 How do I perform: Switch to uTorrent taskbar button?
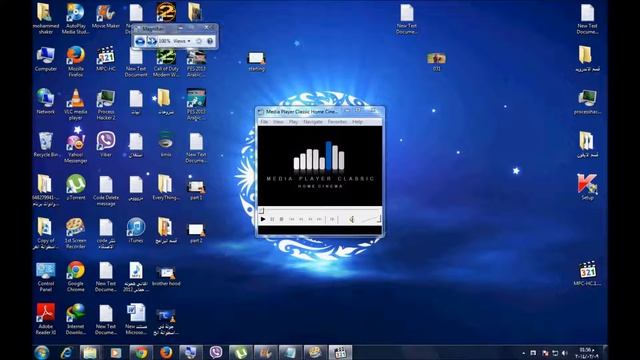click(x=241, y=353)
